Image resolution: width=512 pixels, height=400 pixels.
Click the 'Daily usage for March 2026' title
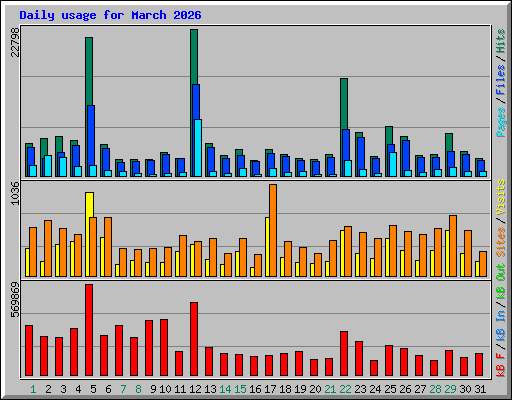[110, 15]
